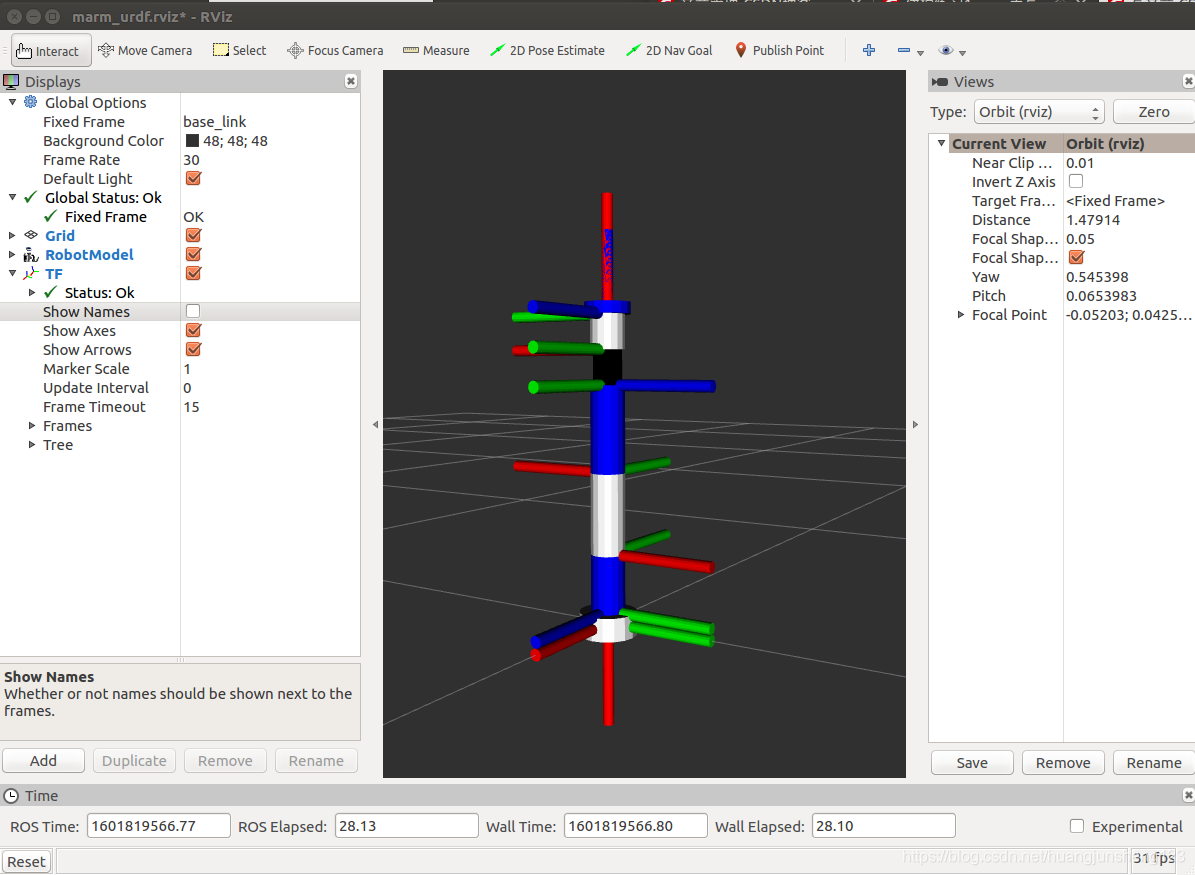Click the TF axes icon
This screenshot has height=875, width=1195.
pos(31,274)
